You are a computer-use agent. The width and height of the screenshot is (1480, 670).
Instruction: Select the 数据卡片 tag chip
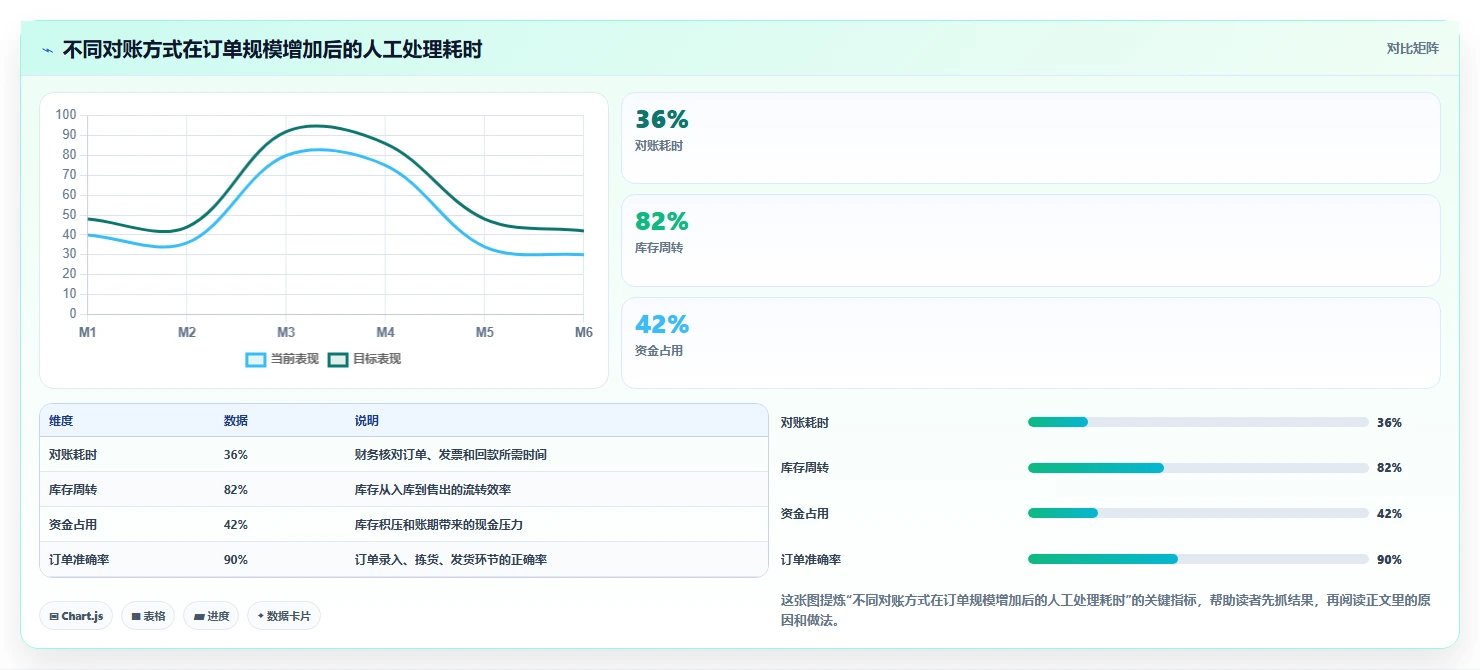(x=284, y=616)
